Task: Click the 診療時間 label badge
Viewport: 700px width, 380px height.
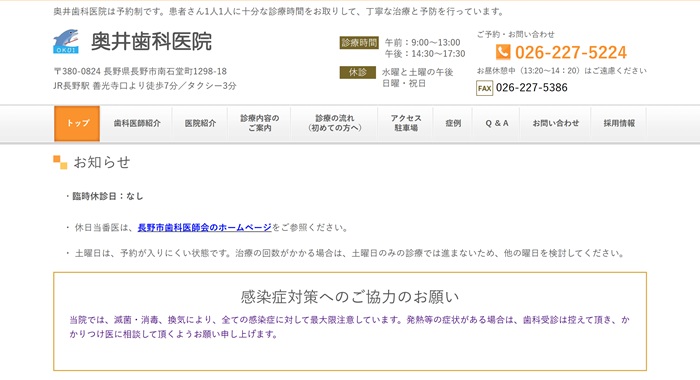Action: coord(359,43)
